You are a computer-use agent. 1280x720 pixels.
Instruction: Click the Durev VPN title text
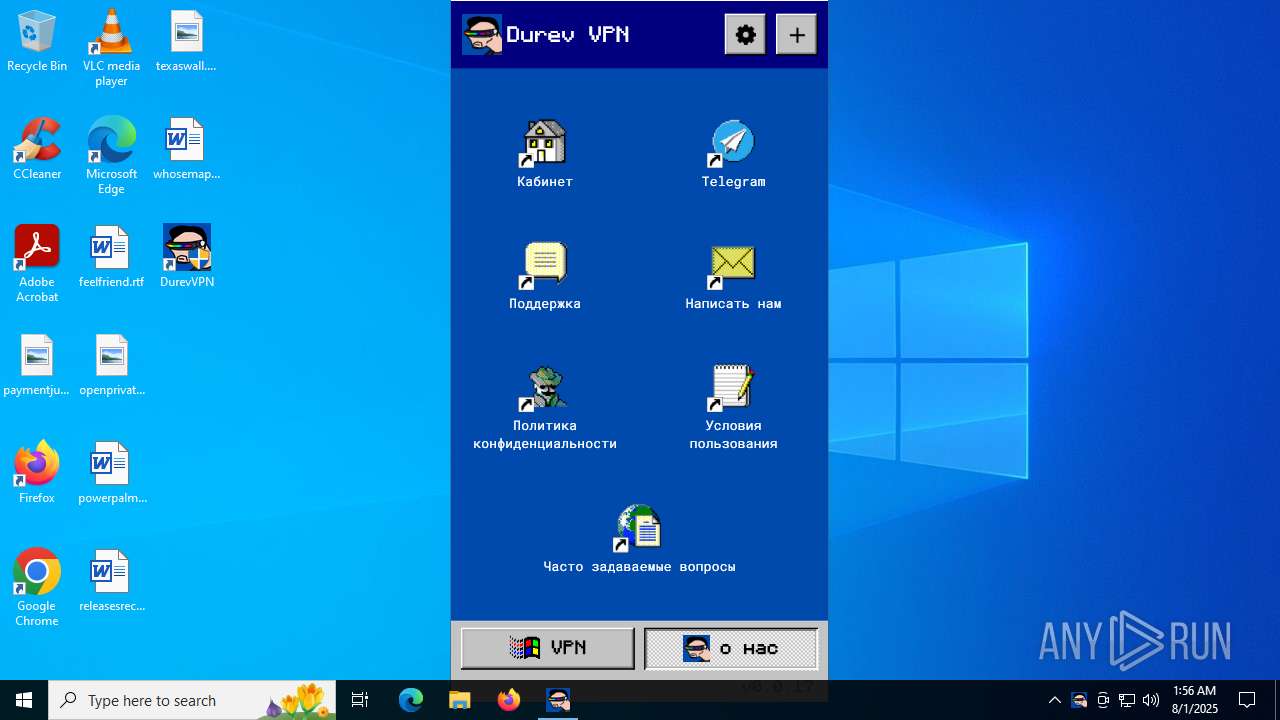click(568, 35)
